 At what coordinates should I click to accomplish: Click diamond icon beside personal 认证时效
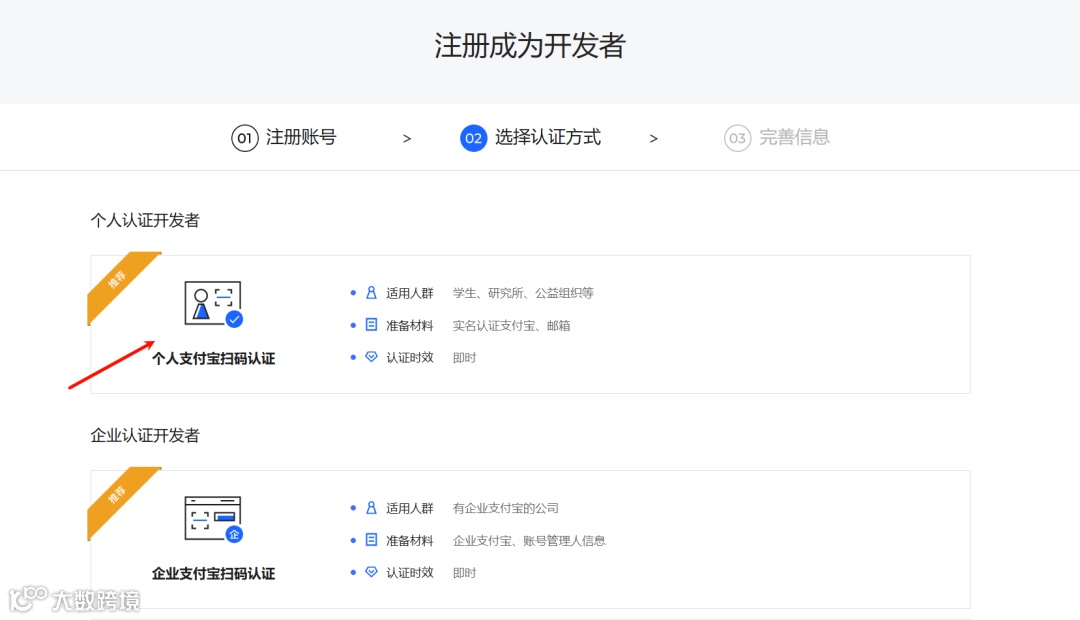[371, 357]
